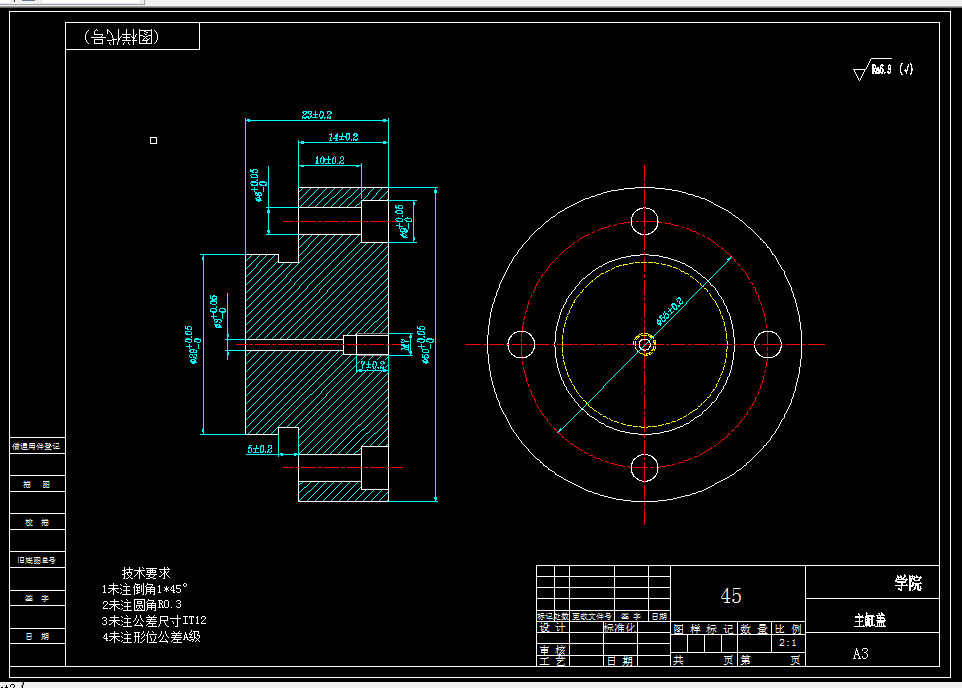Click the 23±0.2 dimension text

coord(317,115)
